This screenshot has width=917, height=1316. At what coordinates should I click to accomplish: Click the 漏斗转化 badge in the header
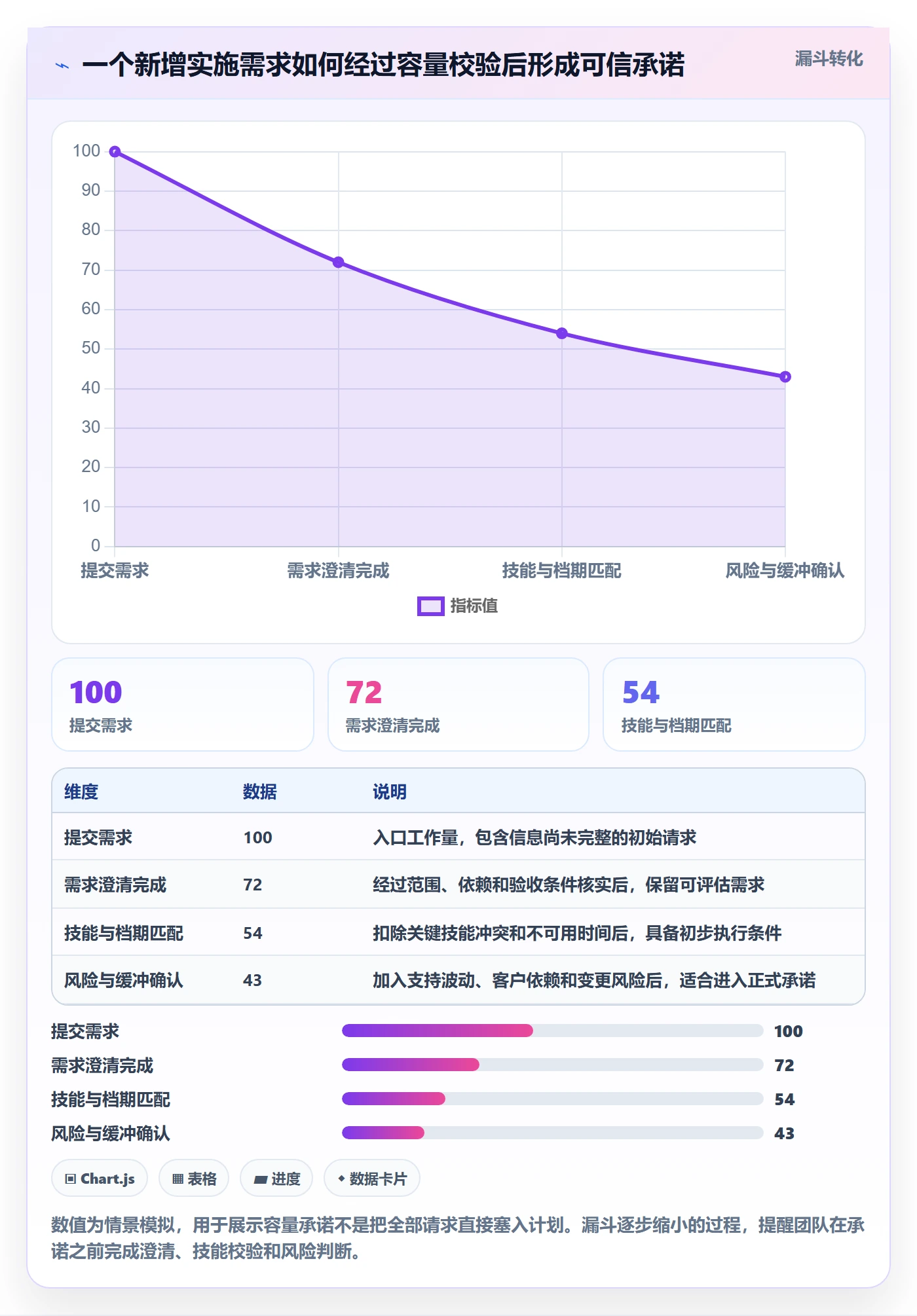coord(829,59)
